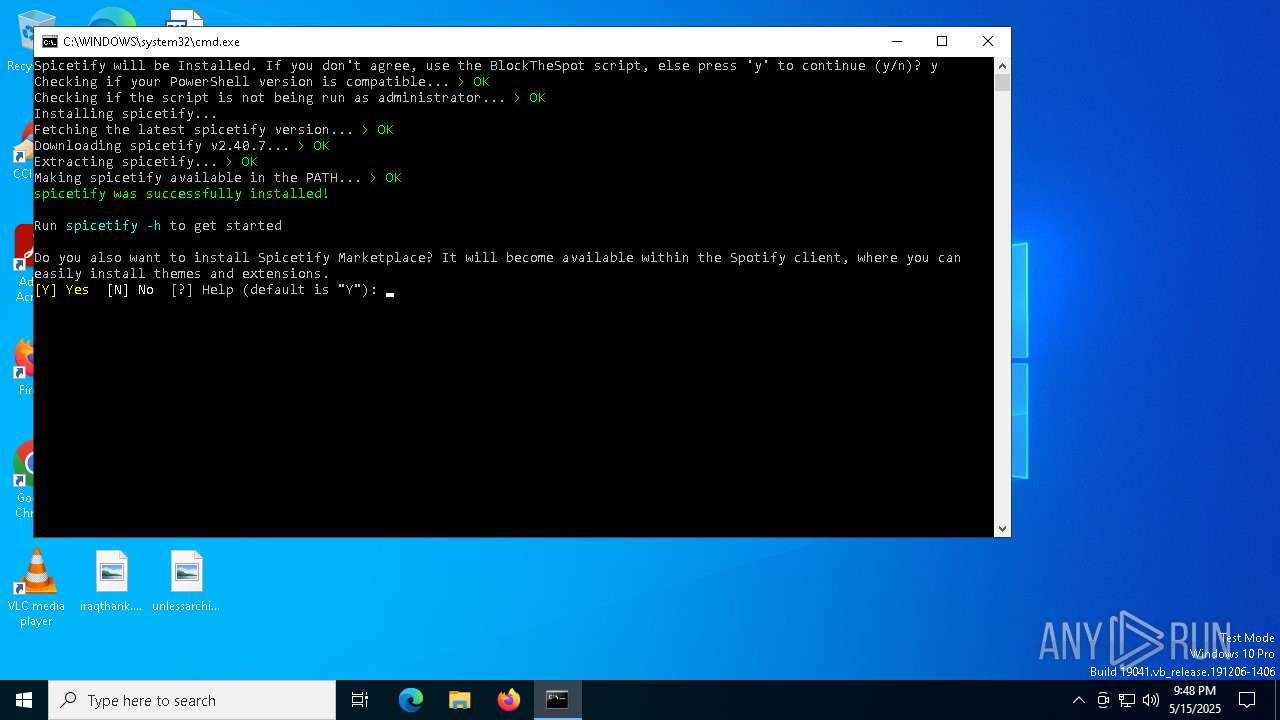Open VLC media player desktop shortcut

[x=36, y=588]
